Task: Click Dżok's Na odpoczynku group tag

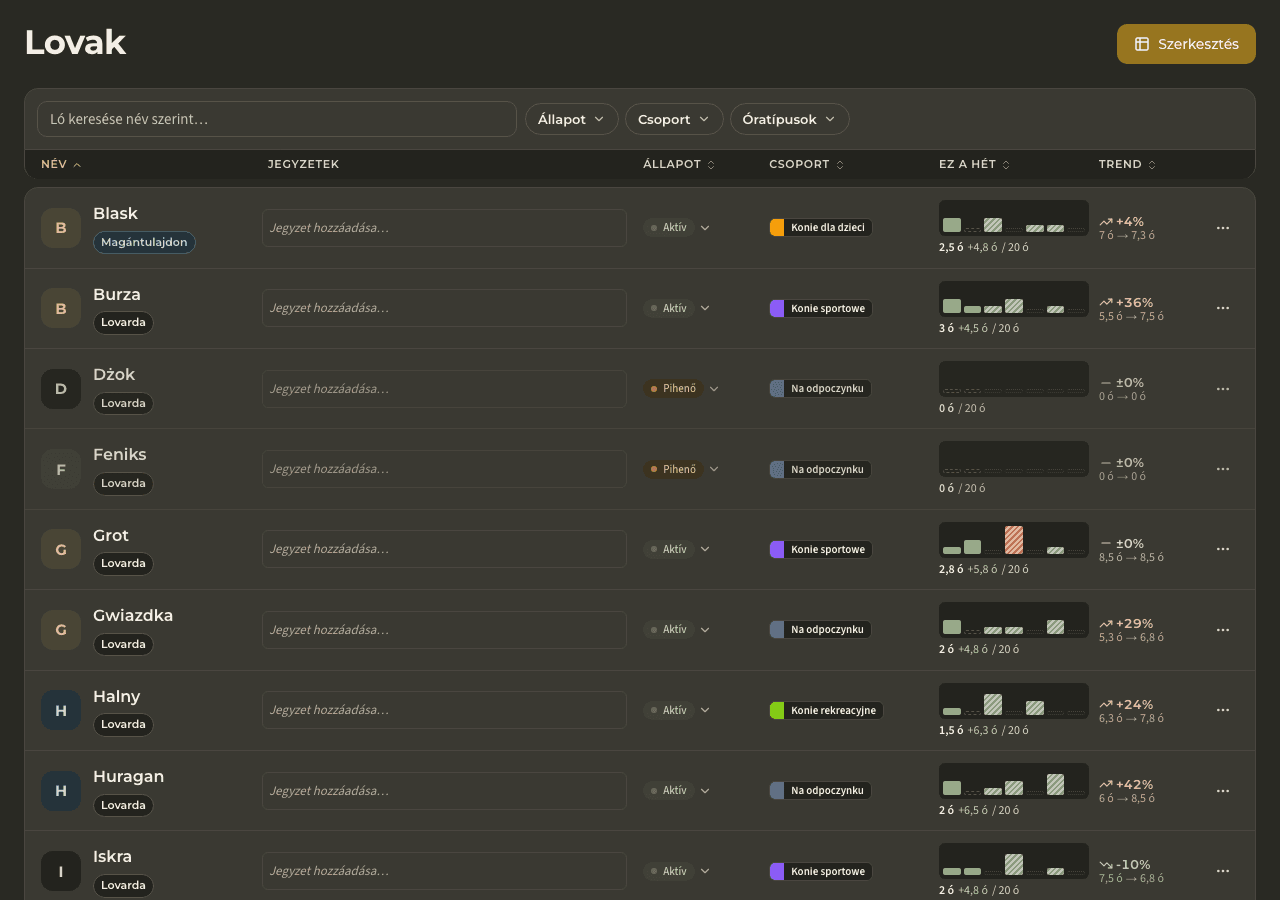Action: point(820,389)
